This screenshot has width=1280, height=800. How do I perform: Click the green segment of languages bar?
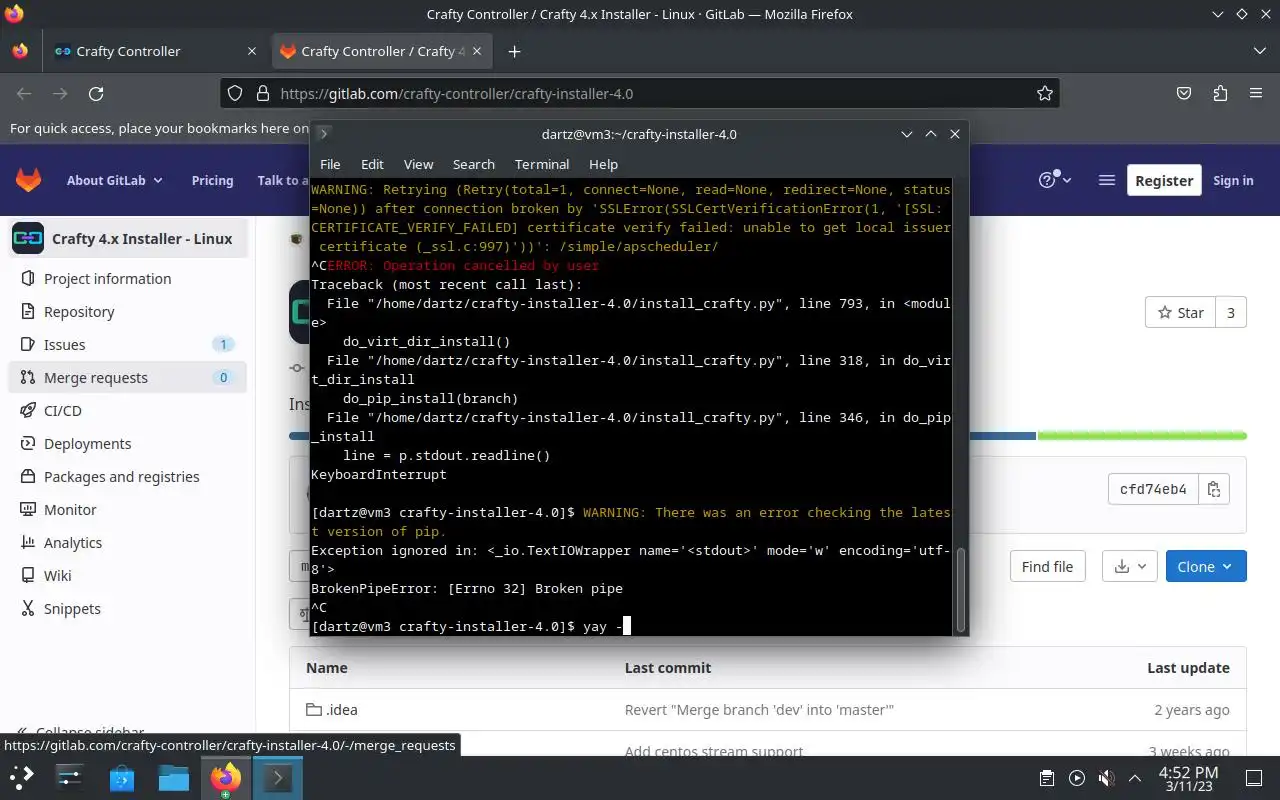1142,436
